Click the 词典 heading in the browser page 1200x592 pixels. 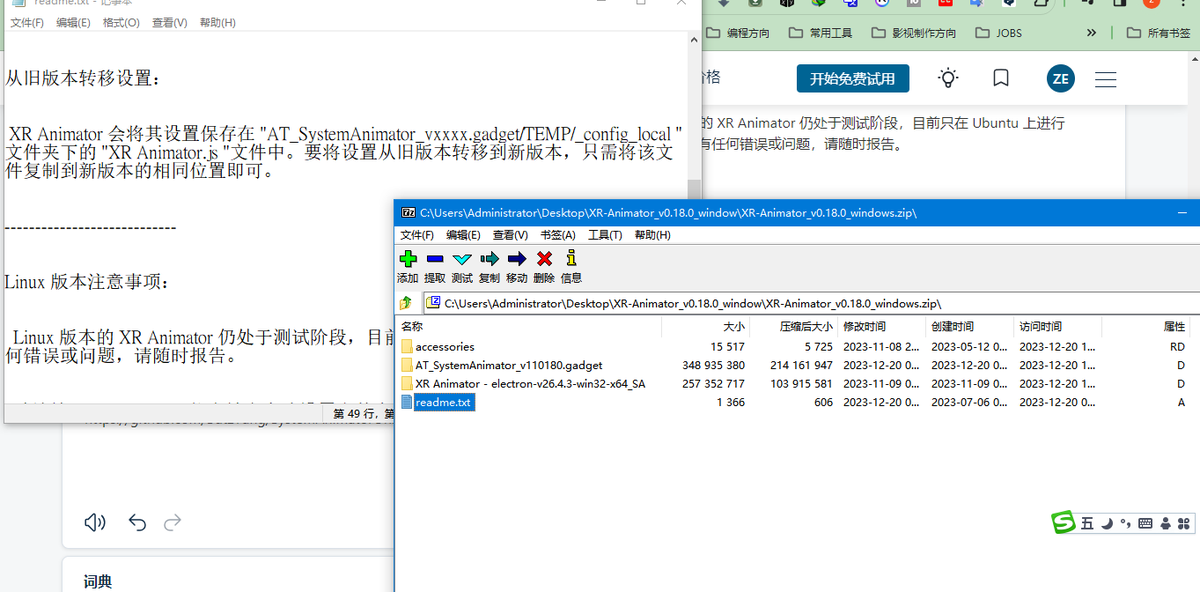coord(98,582)
